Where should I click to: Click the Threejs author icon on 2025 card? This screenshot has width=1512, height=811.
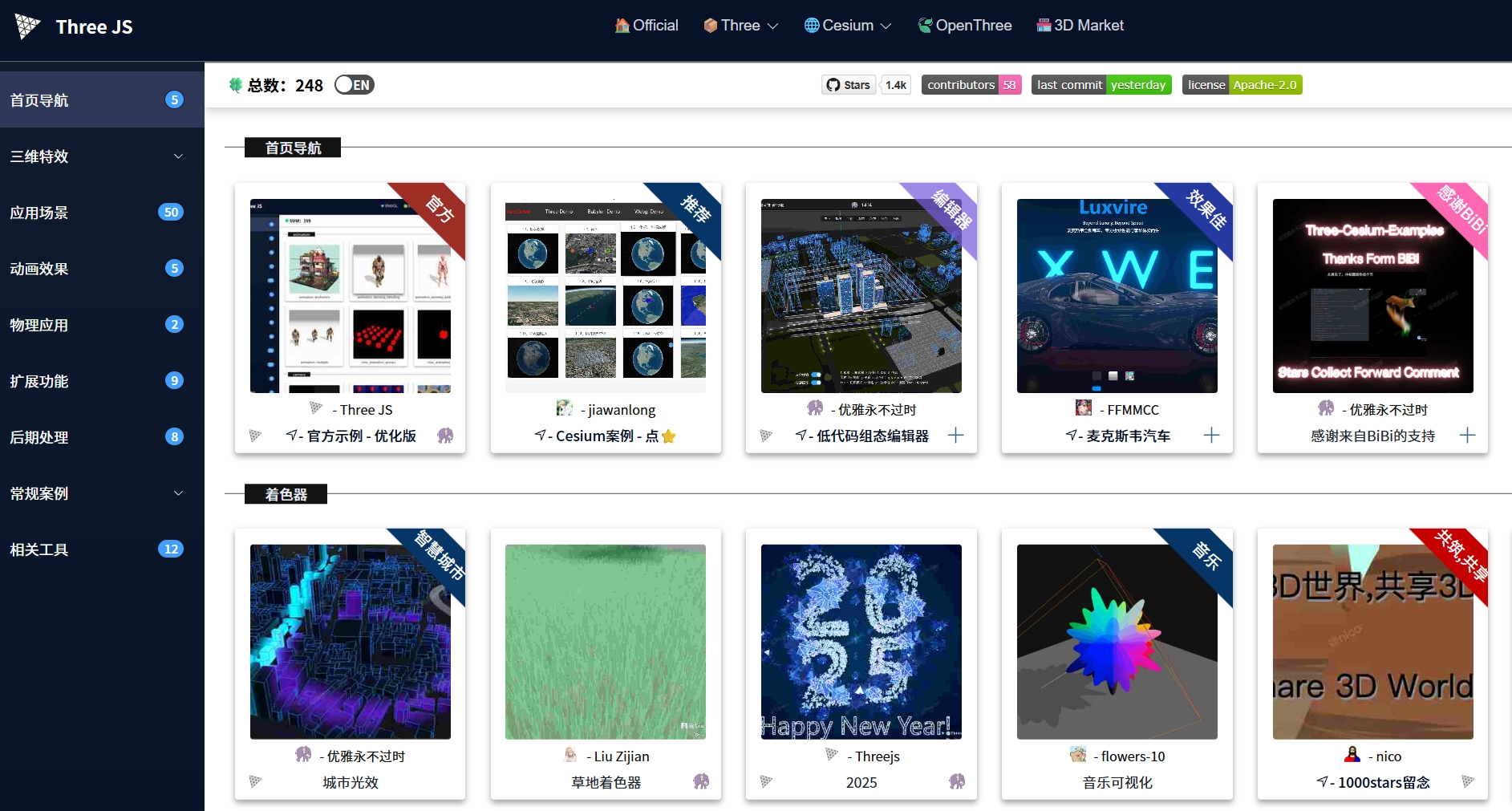(x=832, y=755)
